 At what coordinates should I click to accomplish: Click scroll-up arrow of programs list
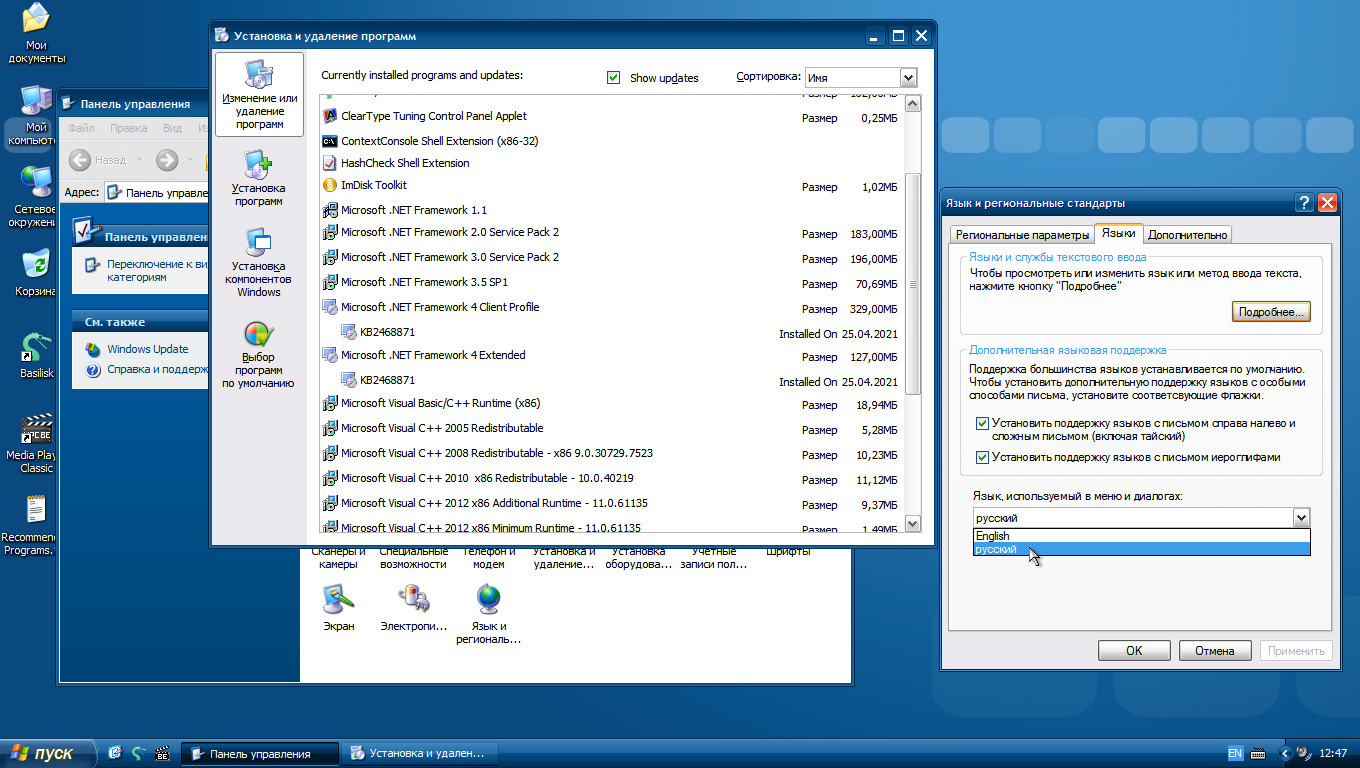pos(912,103)
